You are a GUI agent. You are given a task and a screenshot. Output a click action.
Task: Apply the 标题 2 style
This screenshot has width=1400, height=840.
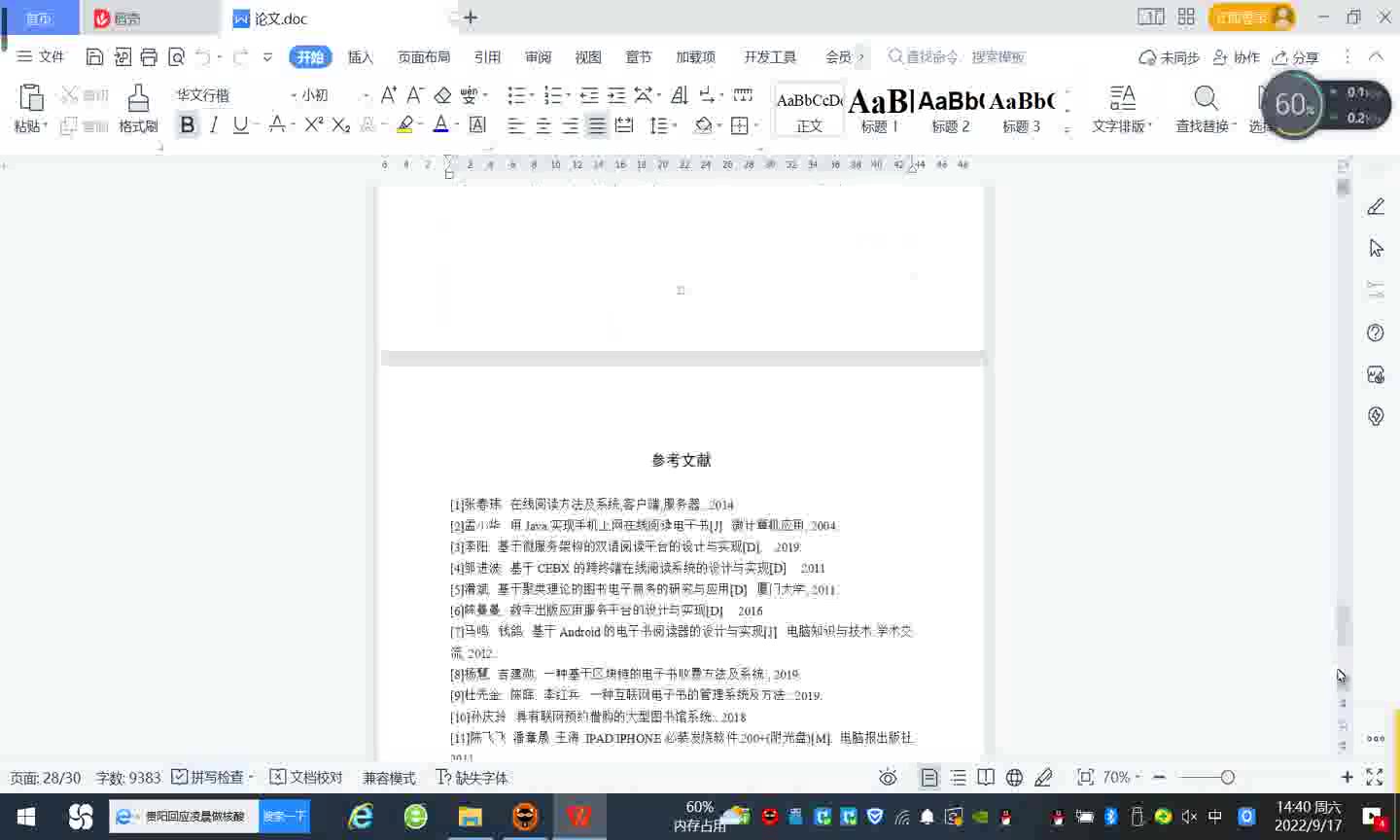point(951,109)
